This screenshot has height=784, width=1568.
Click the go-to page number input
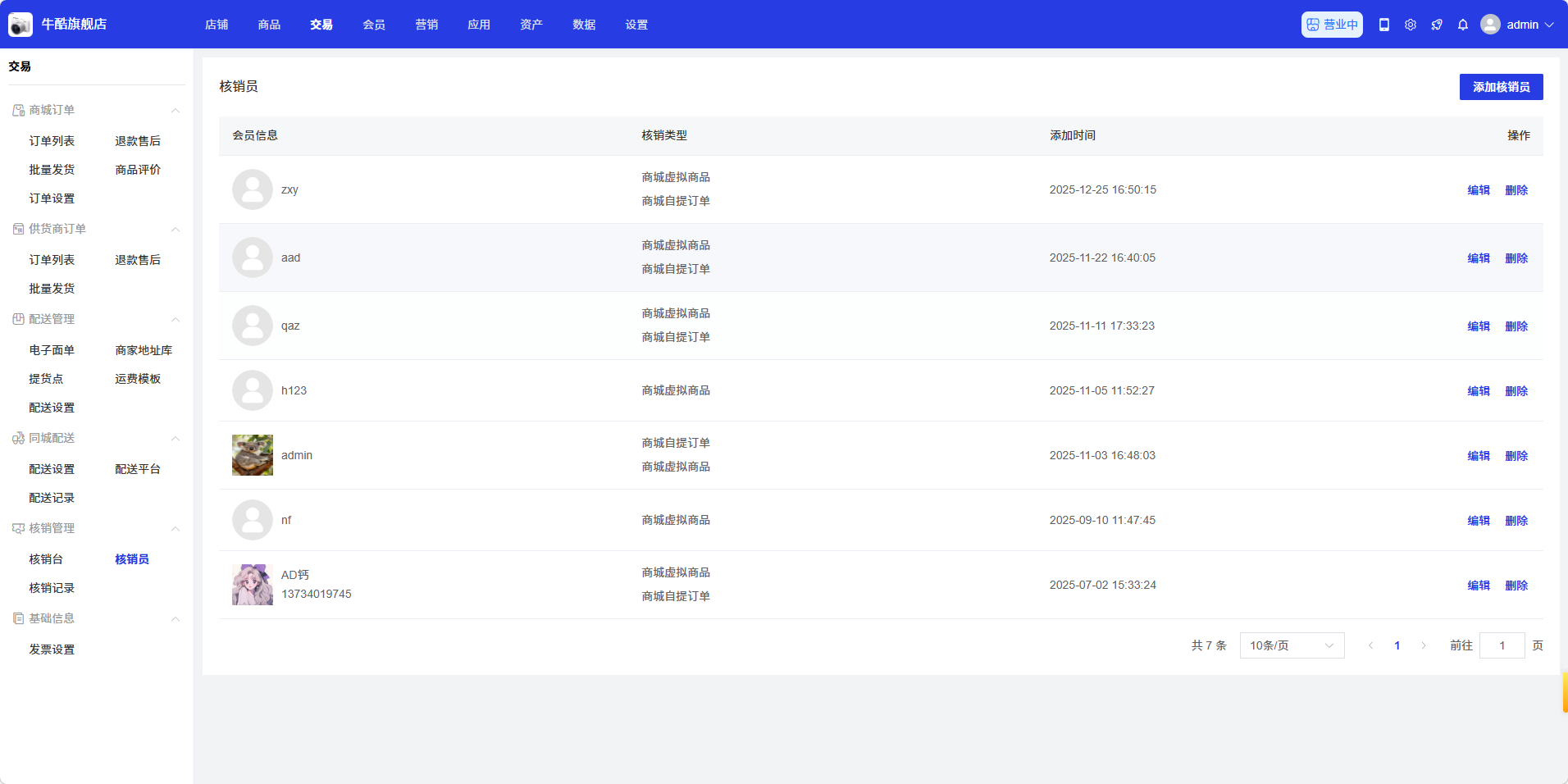(x=1501, y=645)
